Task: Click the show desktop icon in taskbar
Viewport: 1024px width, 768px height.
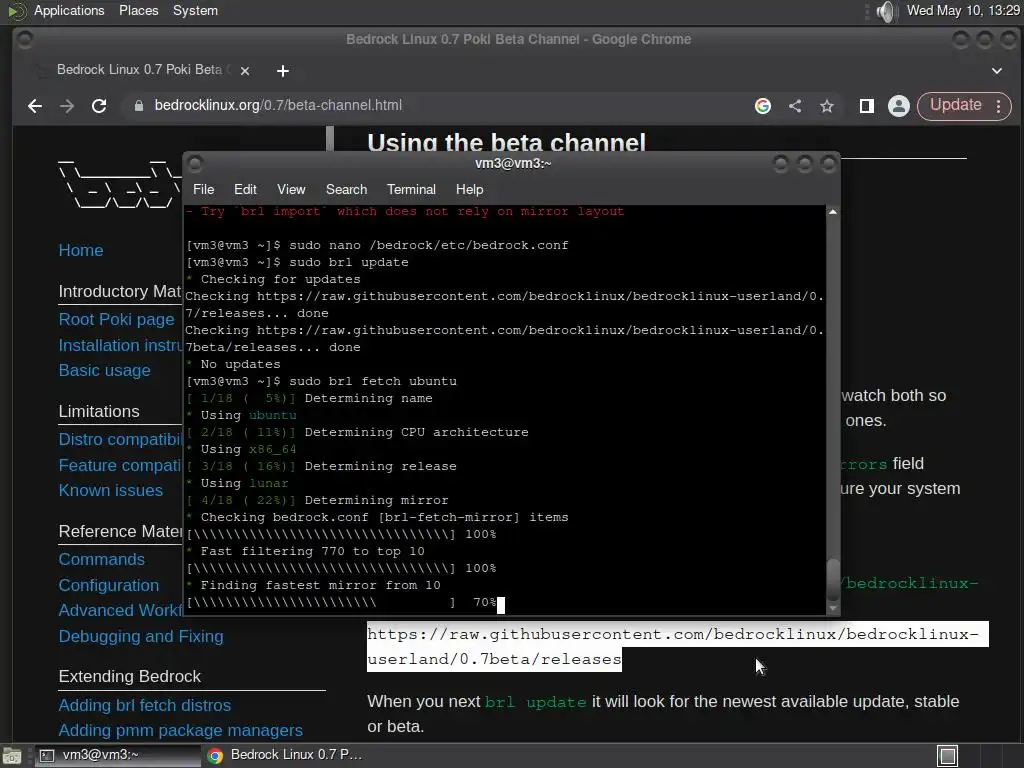Action: [12, 756]
